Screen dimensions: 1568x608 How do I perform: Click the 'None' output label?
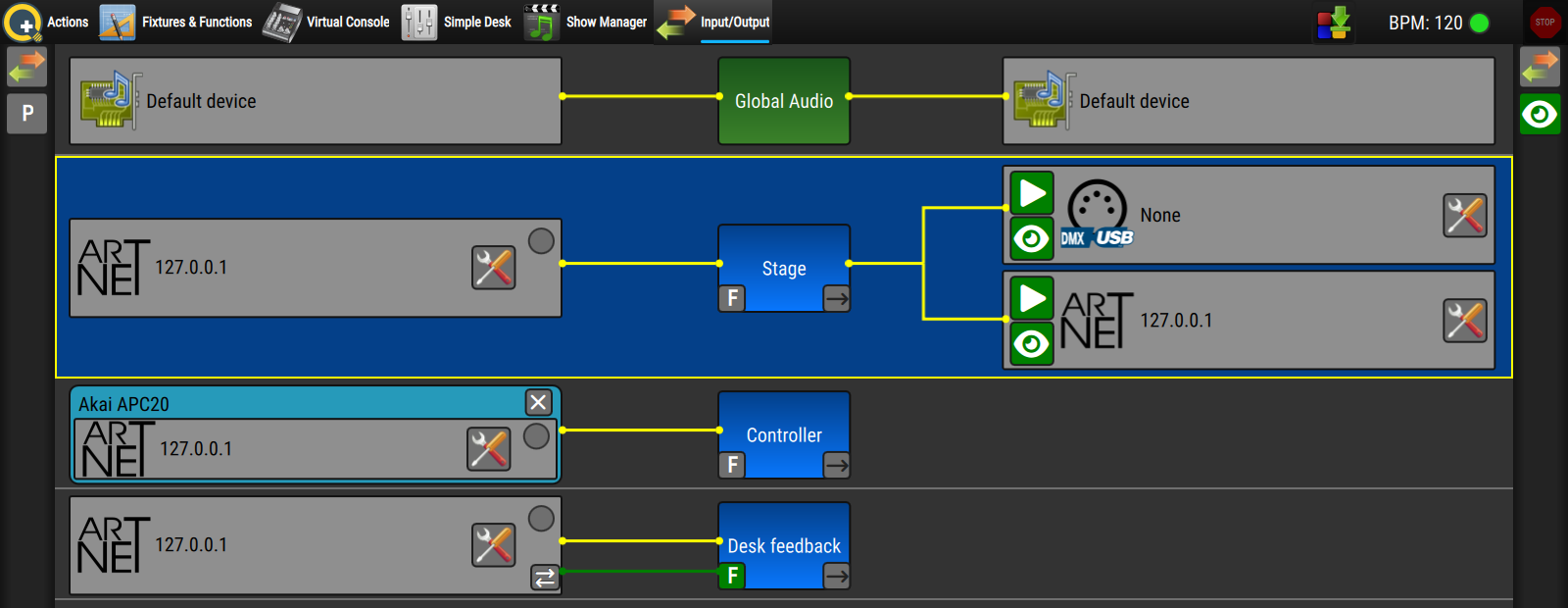tap(1160, 215)
